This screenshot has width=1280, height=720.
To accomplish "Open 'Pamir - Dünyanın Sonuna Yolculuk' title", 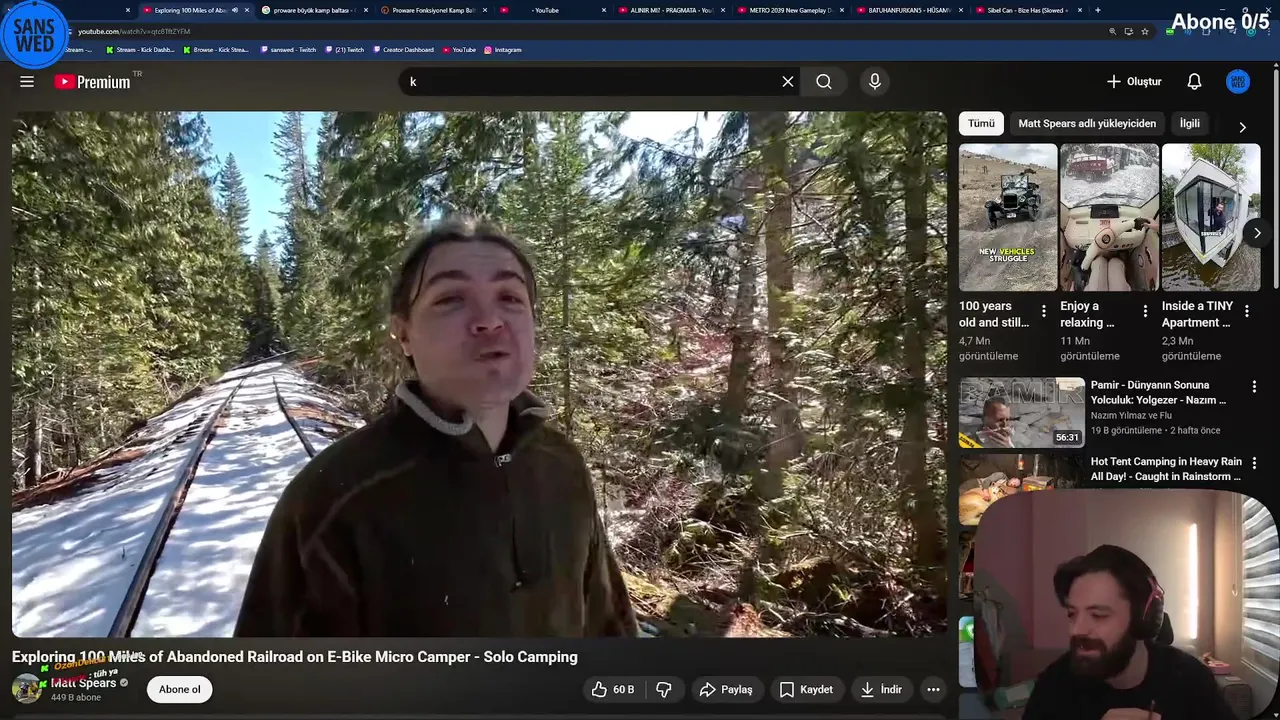I will point(1158,392).
